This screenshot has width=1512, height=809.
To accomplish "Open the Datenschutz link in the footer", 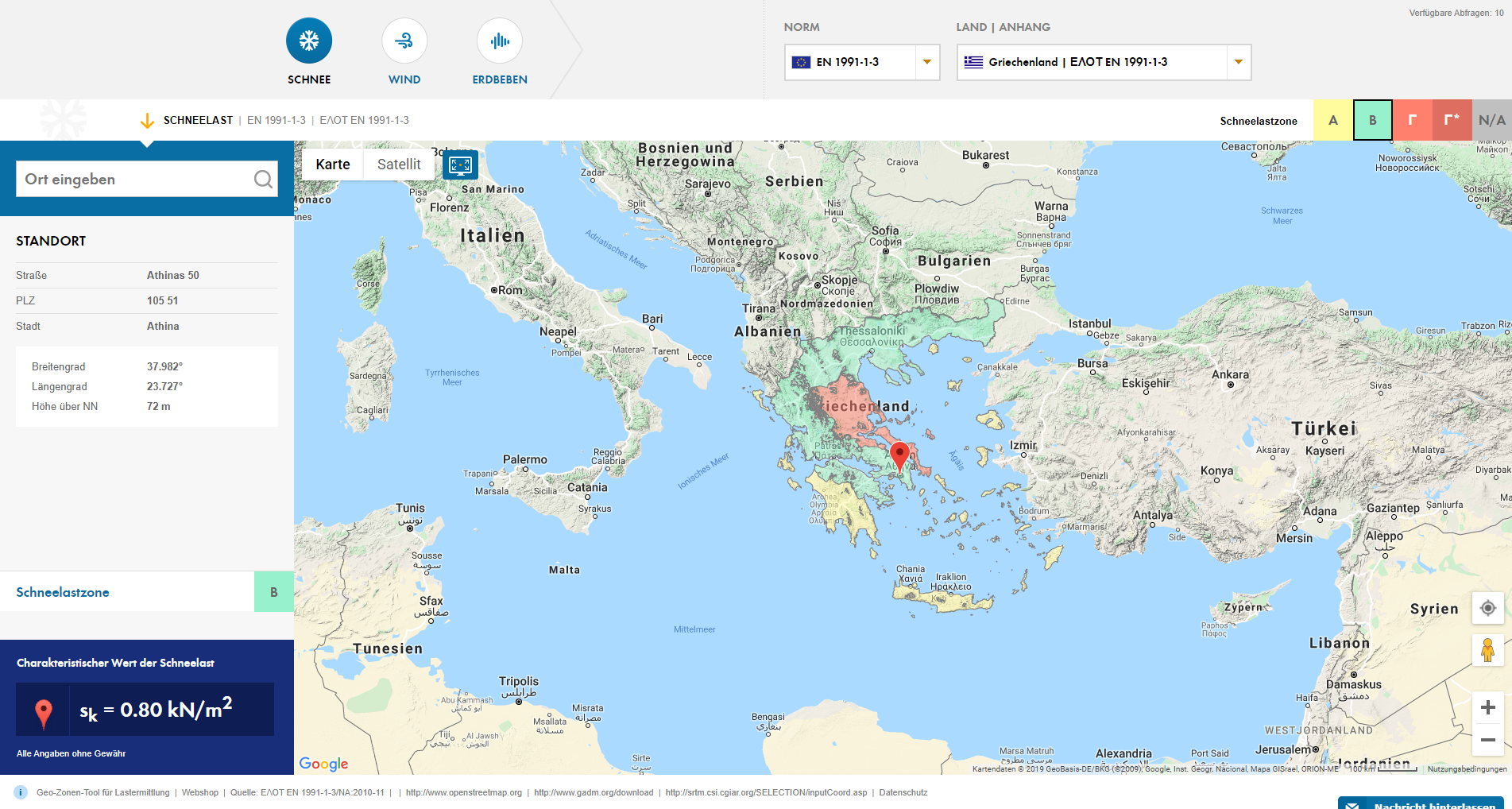I will click(902, 792).
